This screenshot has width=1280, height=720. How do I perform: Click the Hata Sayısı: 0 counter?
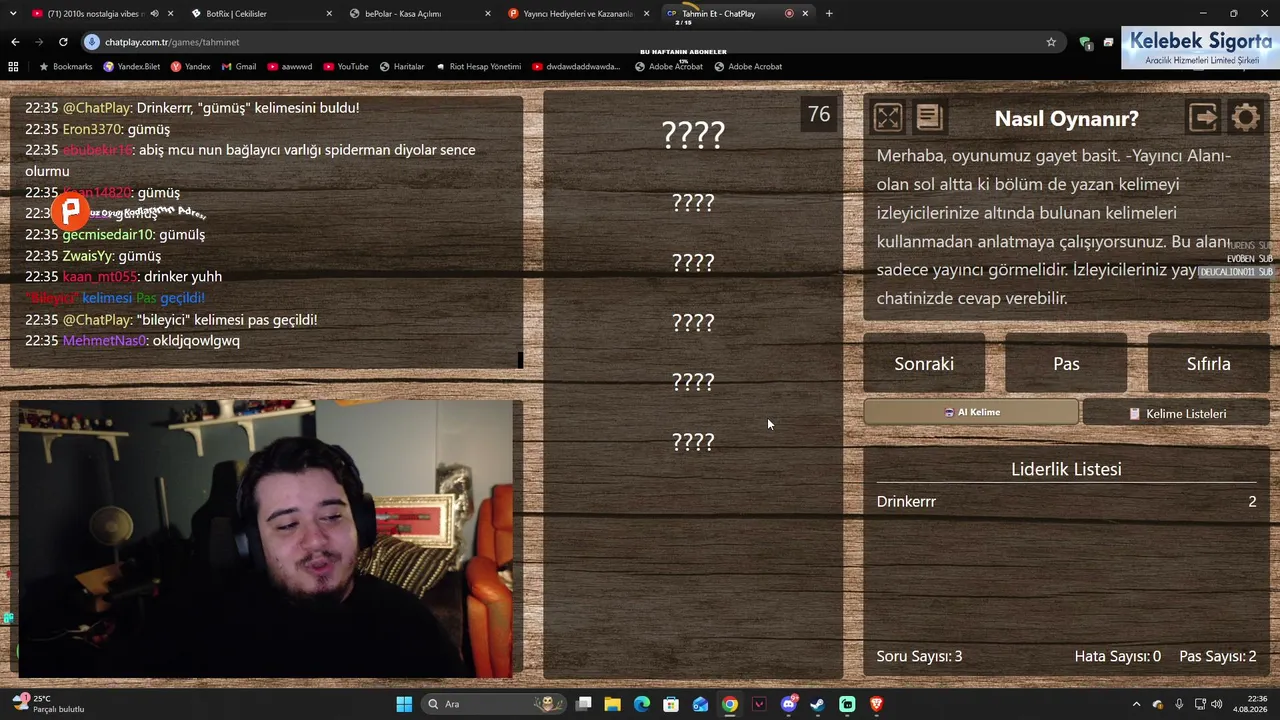1118,656
